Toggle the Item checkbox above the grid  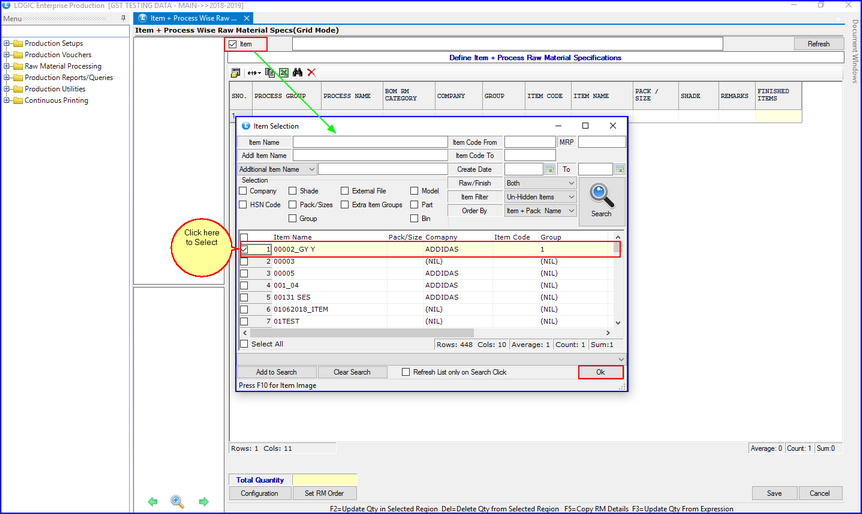click(x=233, y=44)
